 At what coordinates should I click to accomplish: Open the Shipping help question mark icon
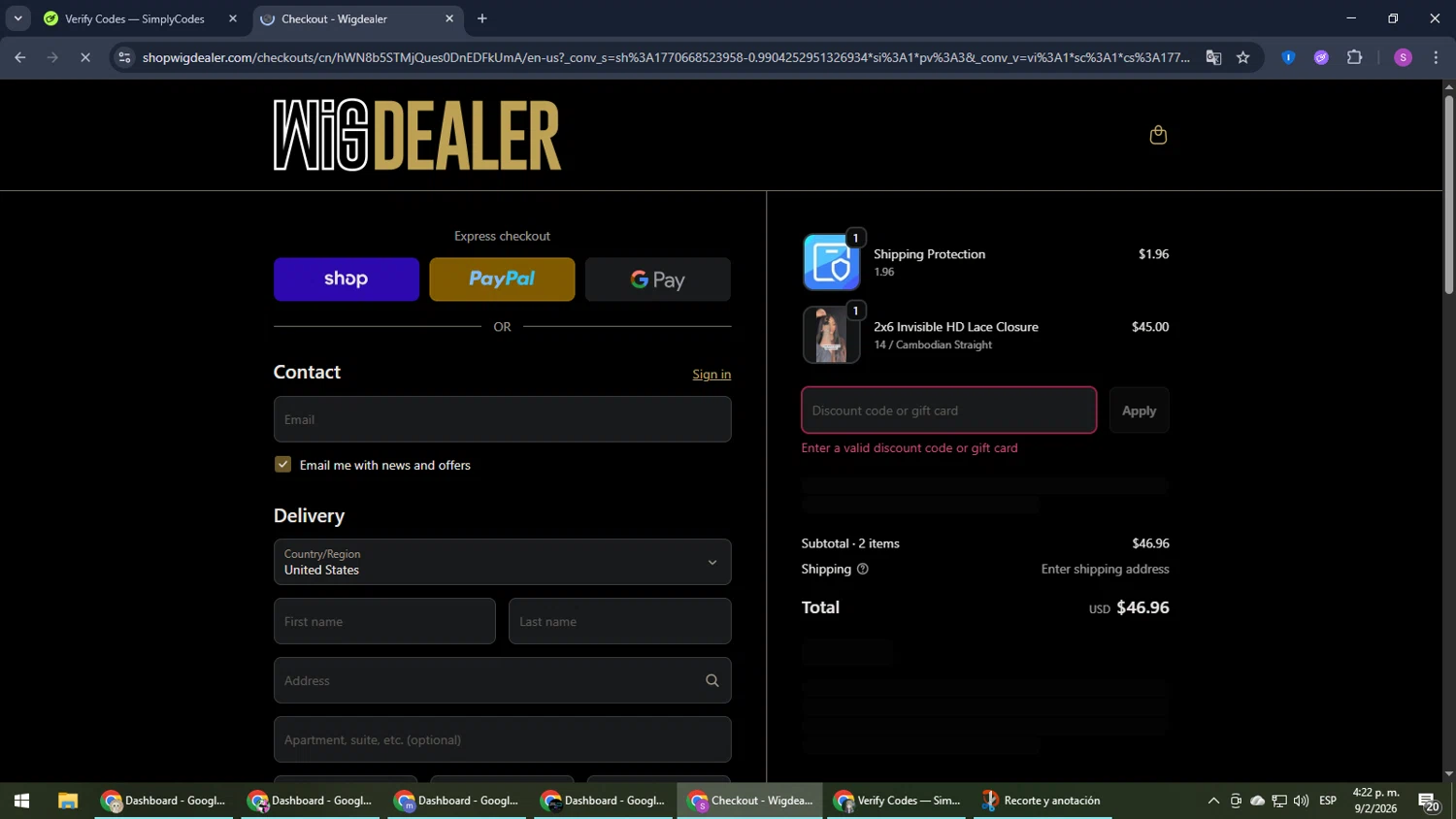click(x=862, y=570)
